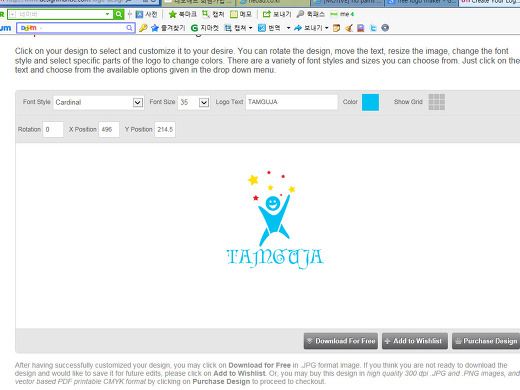Click the Y Position field showing 214.5
Viewport: 520px width, 390px height.
(x=165, y=129)
